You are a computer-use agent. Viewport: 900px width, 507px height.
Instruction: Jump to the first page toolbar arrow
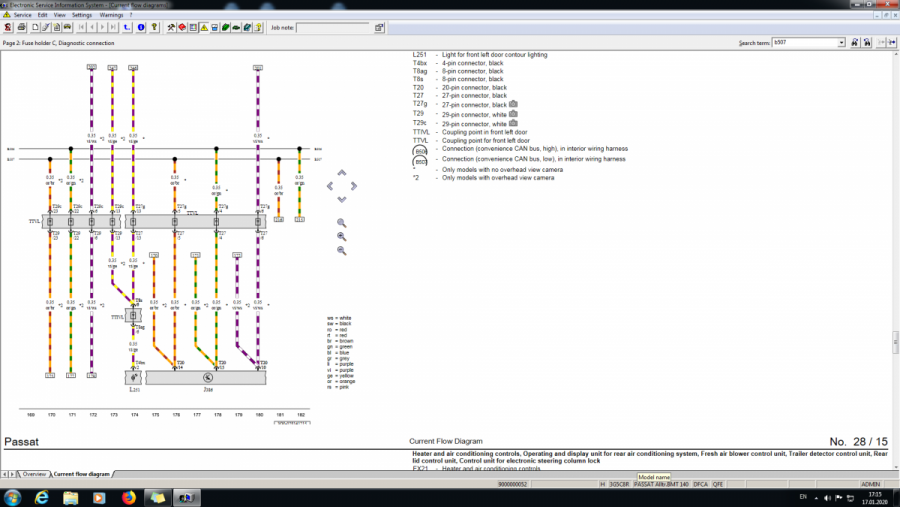[81, 27]
